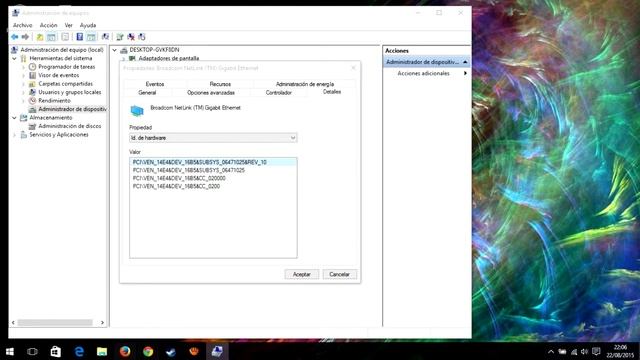Collapse the DESKTOP-GVKF8DN device tree
The width and height of the screenshot is (640, 360).
coord(115,50)
